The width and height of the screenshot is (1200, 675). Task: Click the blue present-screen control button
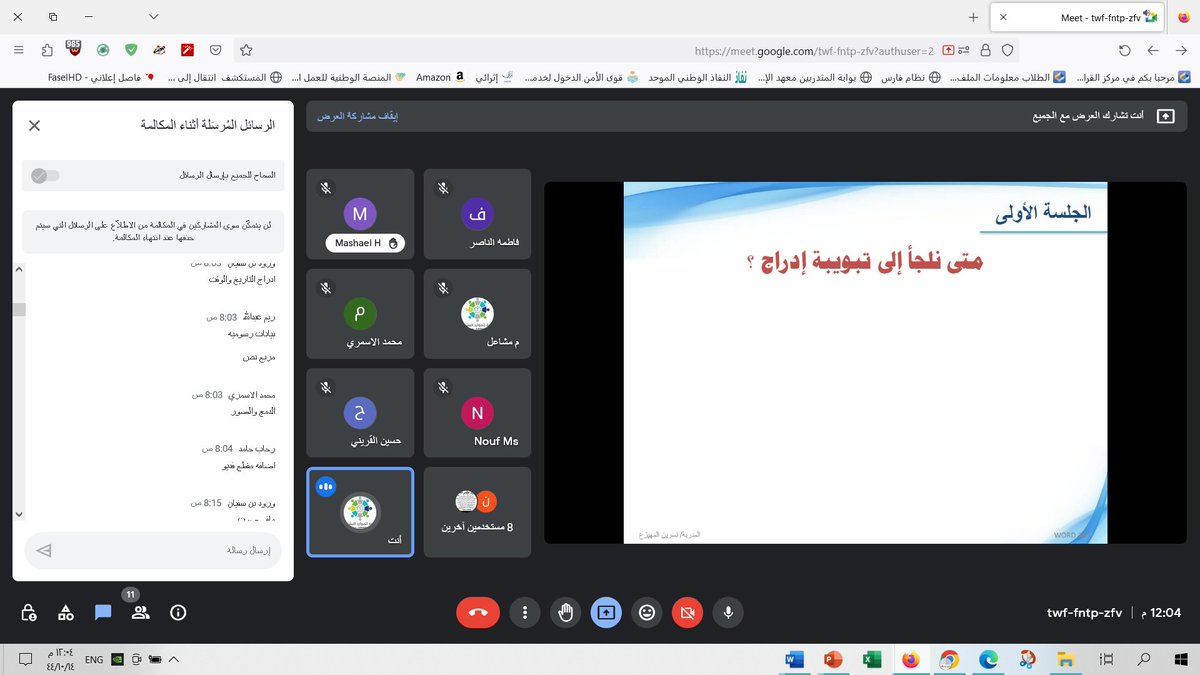[607, 612]
